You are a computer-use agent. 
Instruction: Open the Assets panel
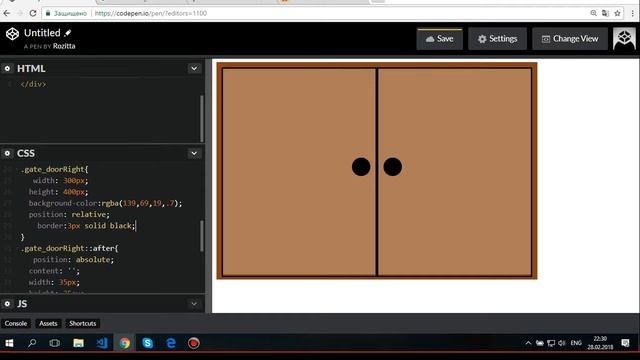point(48,324)
